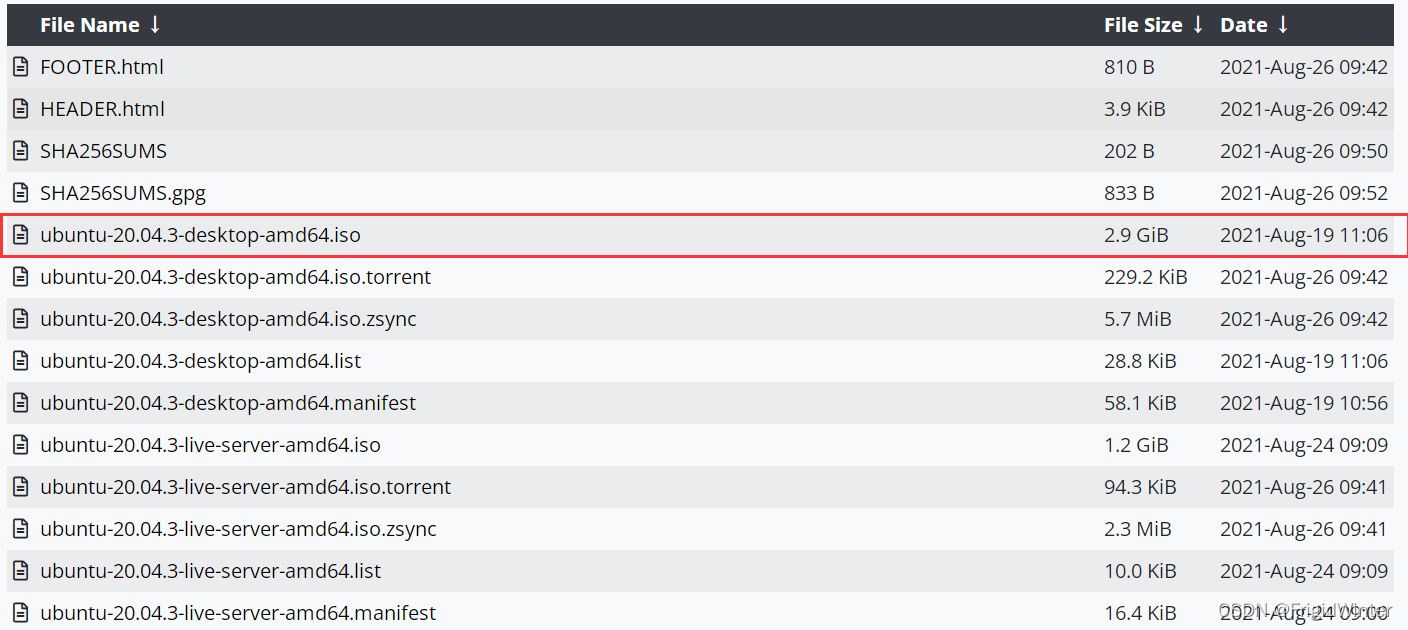Image resolution: width=1408 pixels, height=630 pixels.
Task: Sort the list by File Size arrow
Action: click(x=1198, y=25)
